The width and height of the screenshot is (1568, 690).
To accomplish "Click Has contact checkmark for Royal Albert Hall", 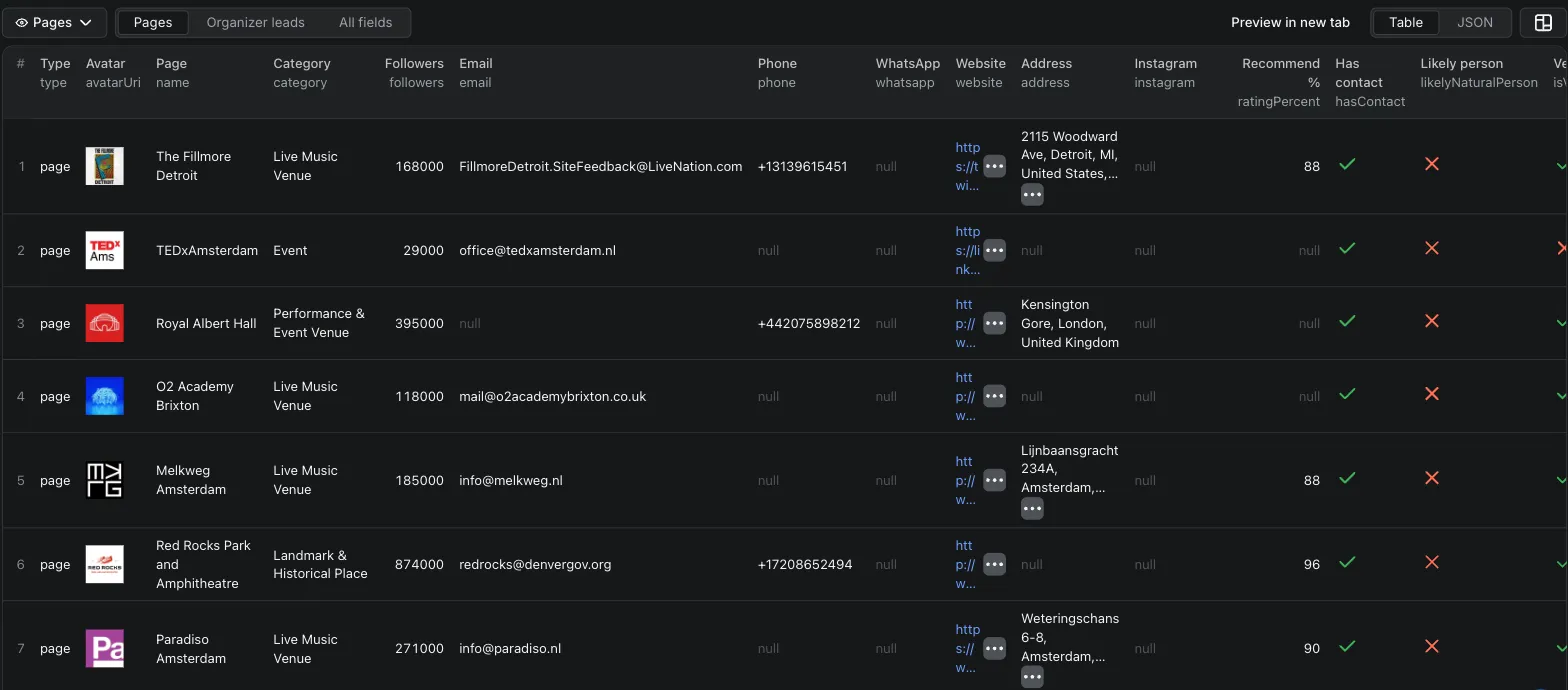I will coord(1347,321).
